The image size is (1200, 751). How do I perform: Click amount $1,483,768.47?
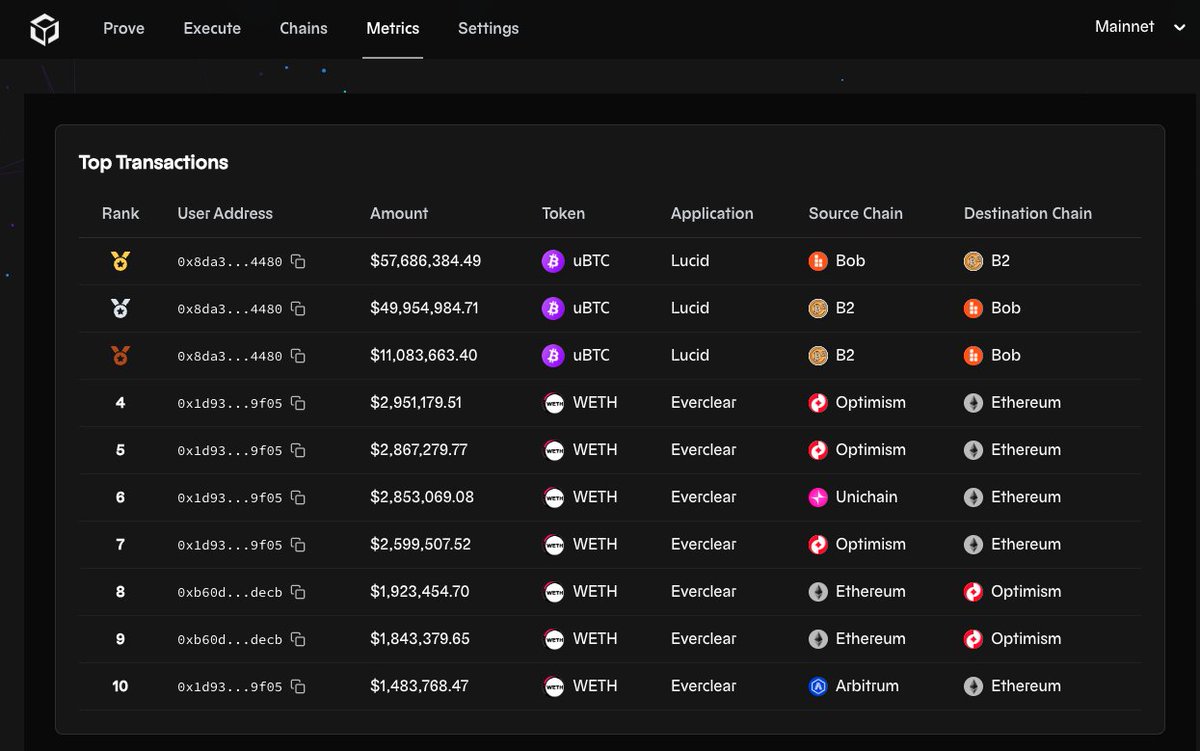[x=419, y=686]
